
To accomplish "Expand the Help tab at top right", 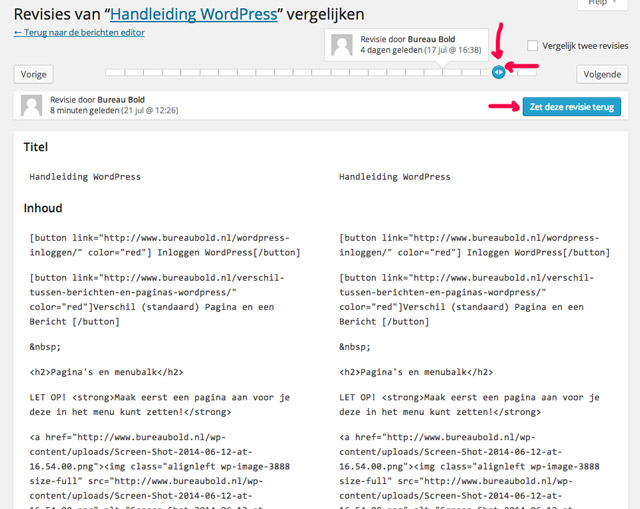I will pyautogui.click(x=598, y=3).
